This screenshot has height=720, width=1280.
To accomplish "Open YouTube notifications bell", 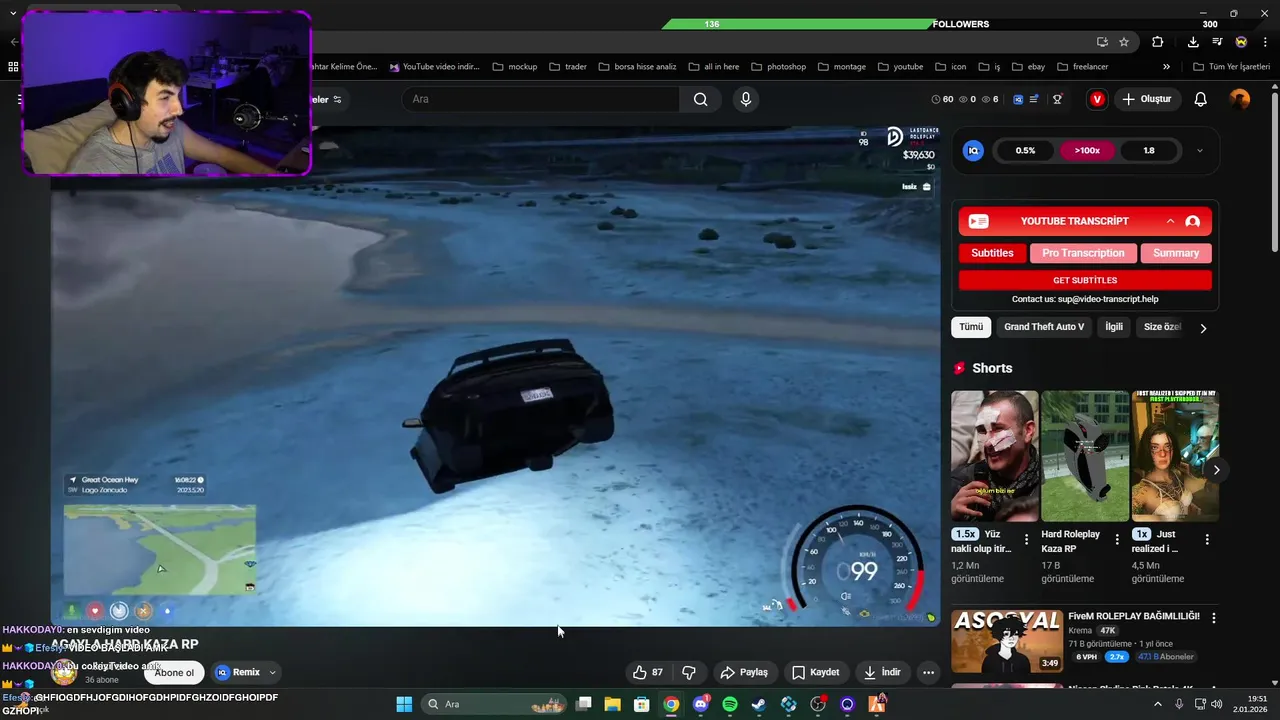I will 1201,99.
